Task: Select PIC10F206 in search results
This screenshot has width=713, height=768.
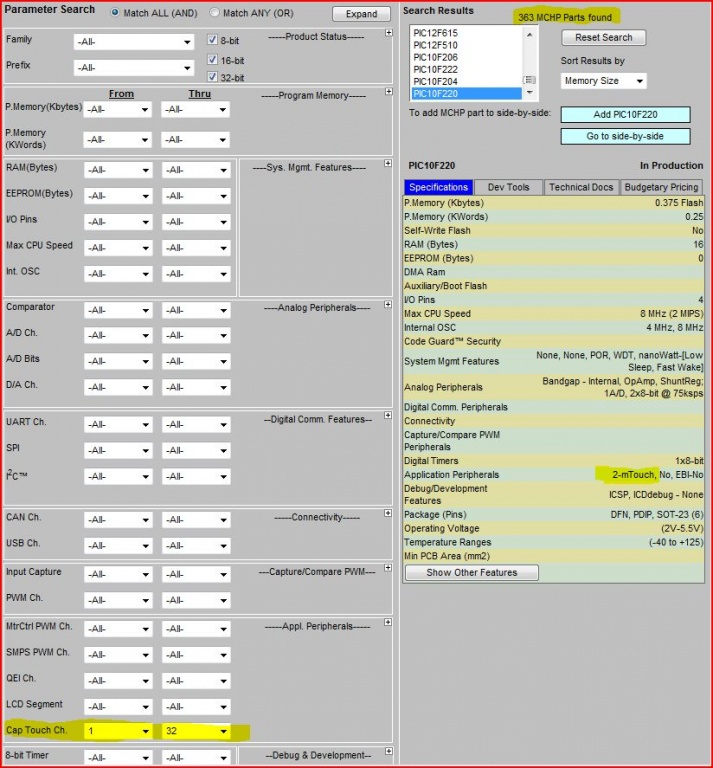Action: coord(466,57)
